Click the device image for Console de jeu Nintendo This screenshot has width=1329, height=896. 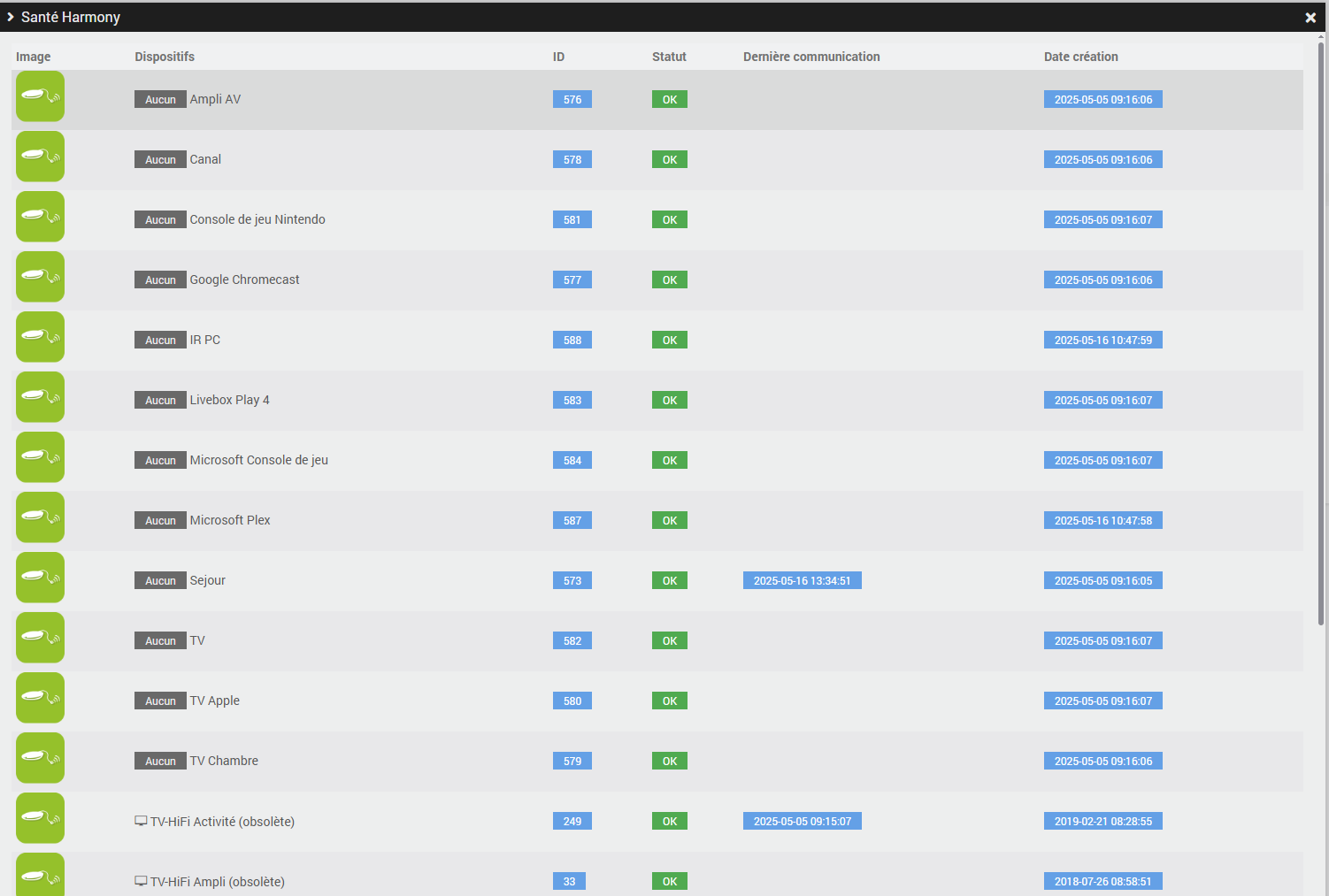click(40, 217)
